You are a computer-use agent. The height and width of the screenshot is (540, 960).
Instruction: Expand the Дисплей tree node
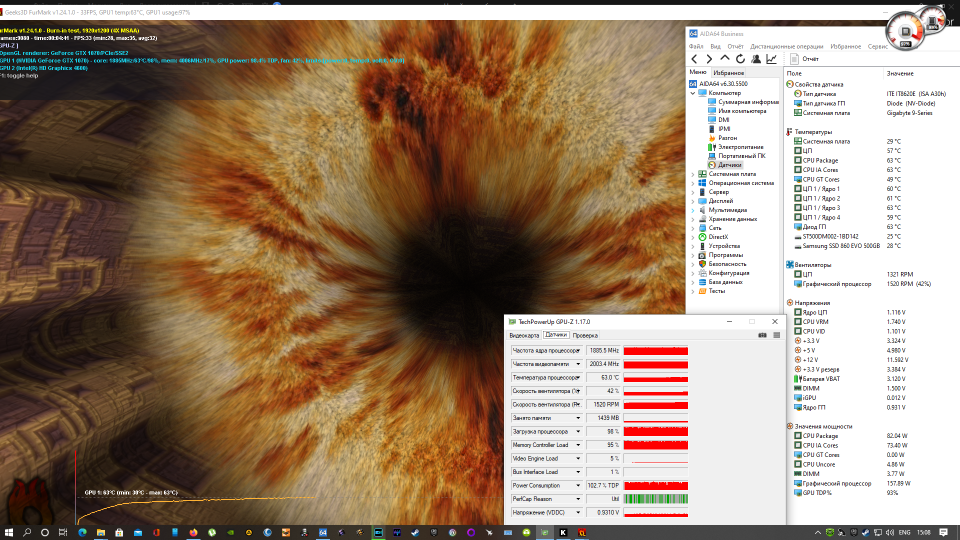click(x=693, y=201)
